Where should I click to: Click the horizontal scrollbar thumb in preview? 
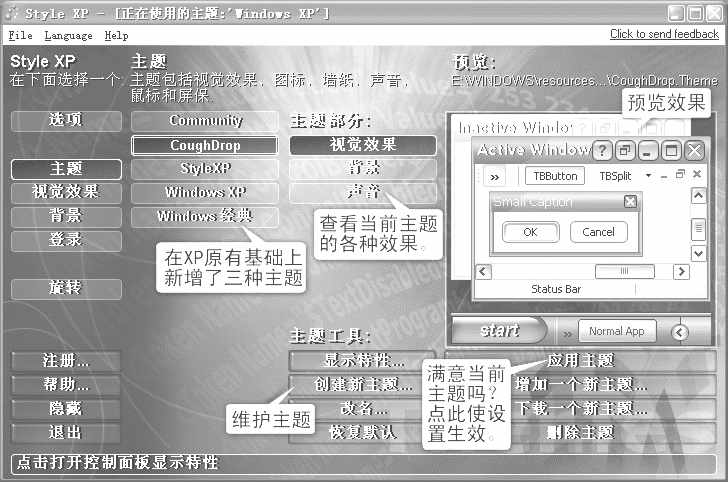point(625,271)
